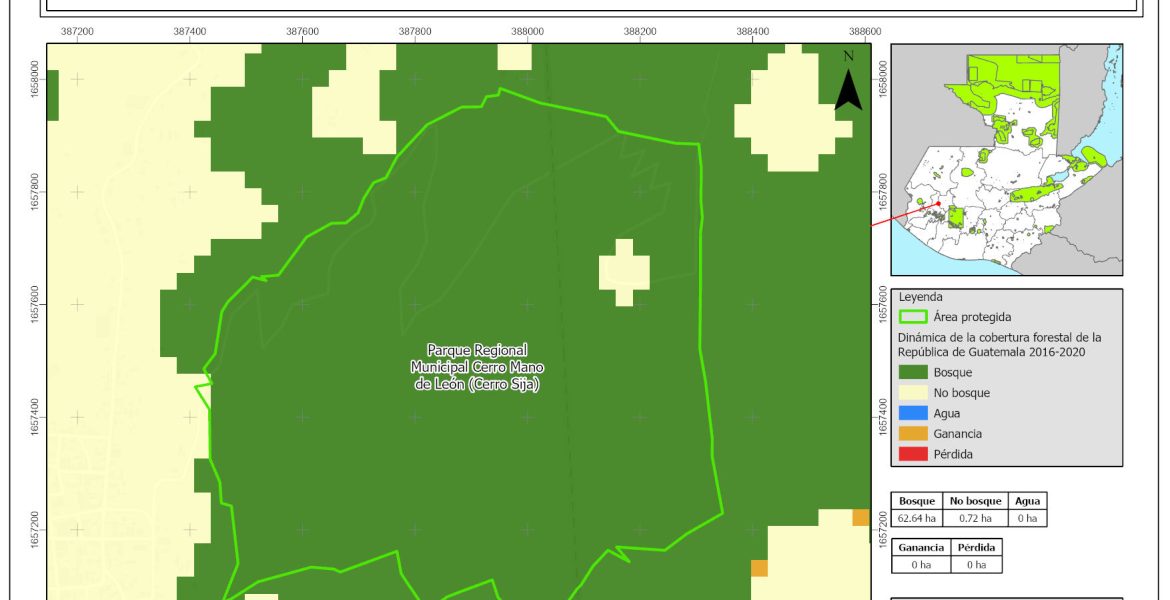Select the 0.72 ha No bosque value cell
This screenshot has width=1170, height=600.
[x=971, y=518]
